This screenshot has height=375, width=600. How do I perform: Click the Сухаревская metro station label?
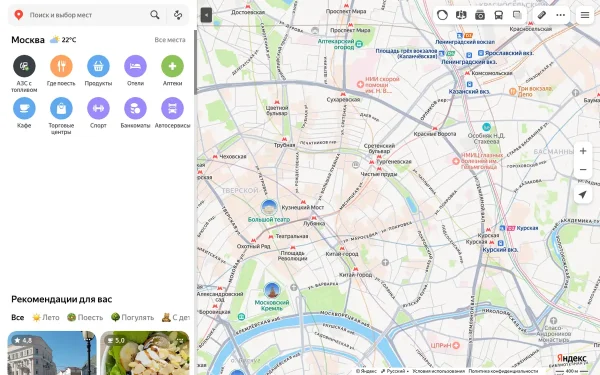[x=343, y=99]
